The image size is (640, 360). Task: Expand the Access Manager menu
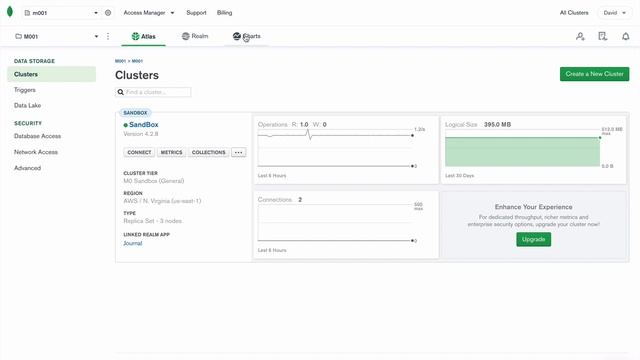coord(149,13)
